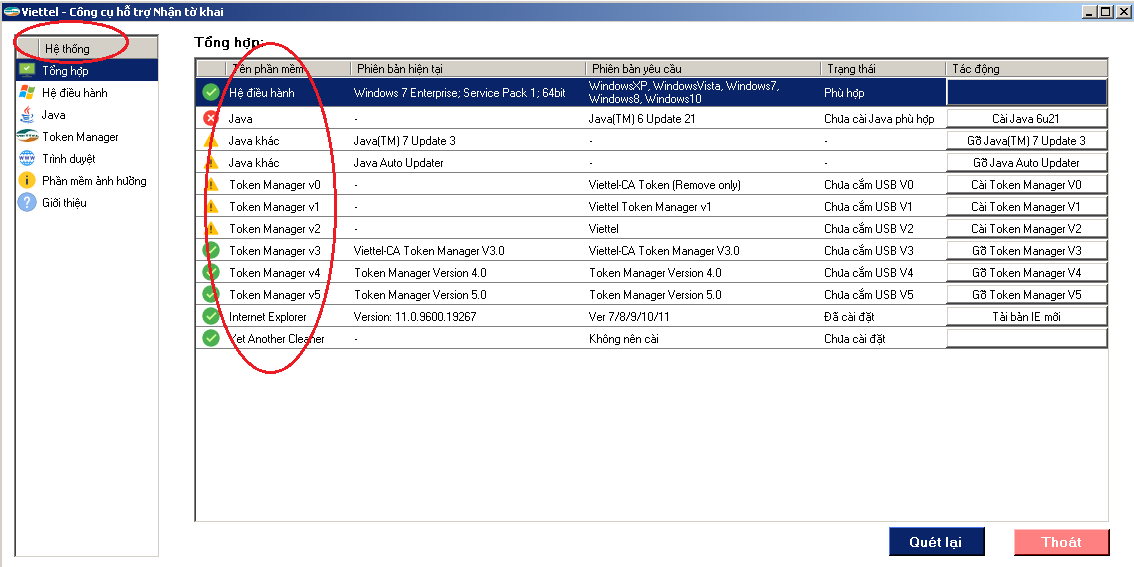Image resolution: width=1134 pixels, height=567 pixels.
Task: Uninstall with Gỡ Token Manager V3 button
Action: [1026, 251]
